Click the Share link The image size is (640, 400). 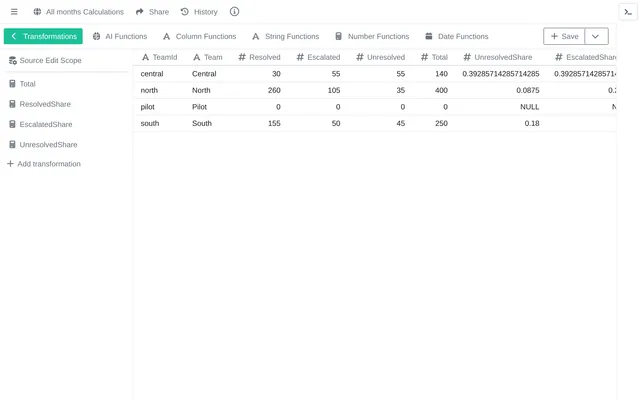pyautogui.click(x=153, y=12)
